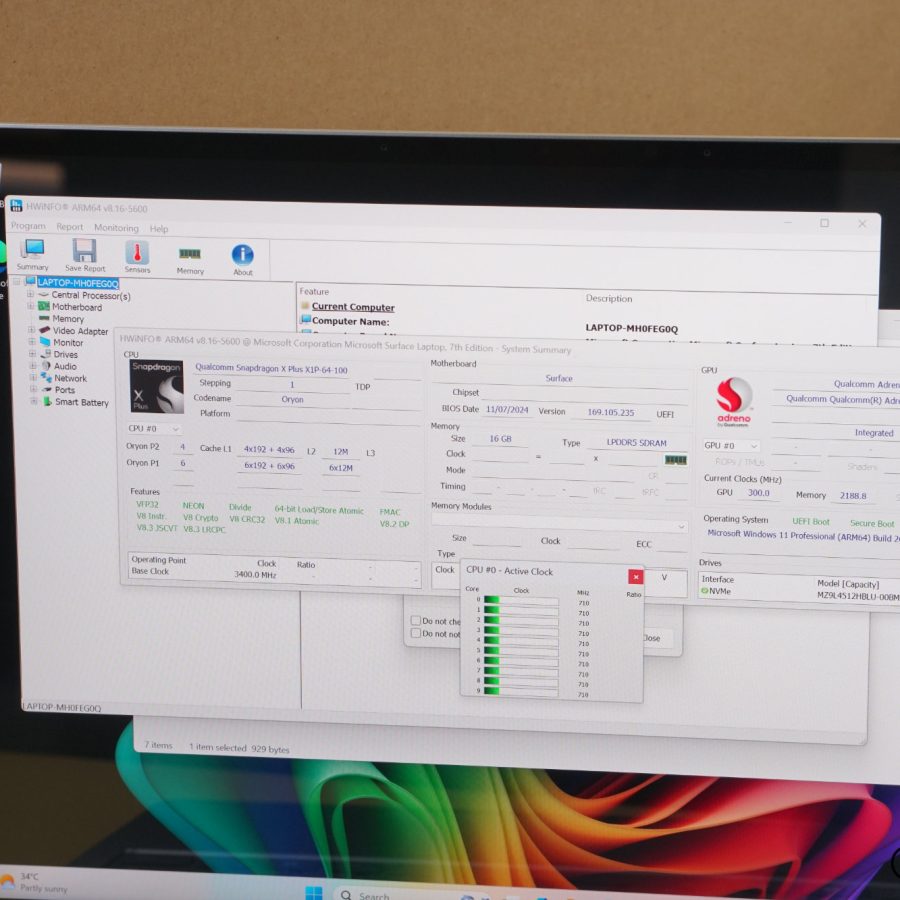Screen dimensions: 900x900
Task: Click the Feature column header
Action: (314, 292)
